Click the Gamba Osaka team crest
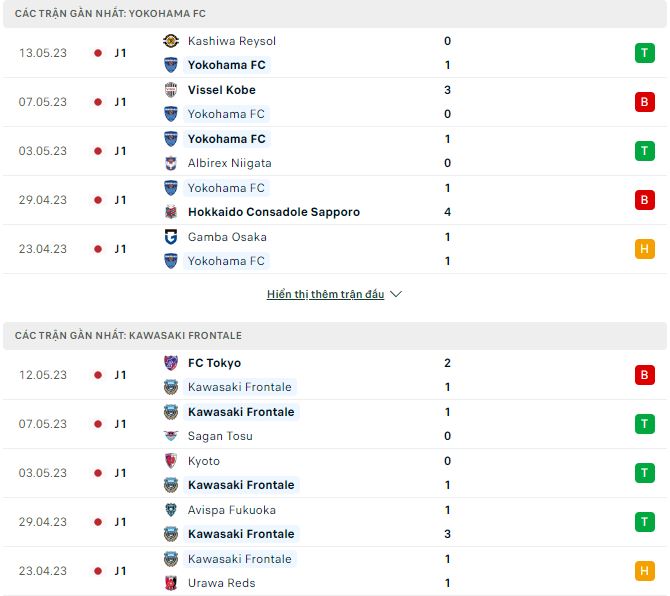The height and width of the screenshot is (596, 670). point(170,237)
